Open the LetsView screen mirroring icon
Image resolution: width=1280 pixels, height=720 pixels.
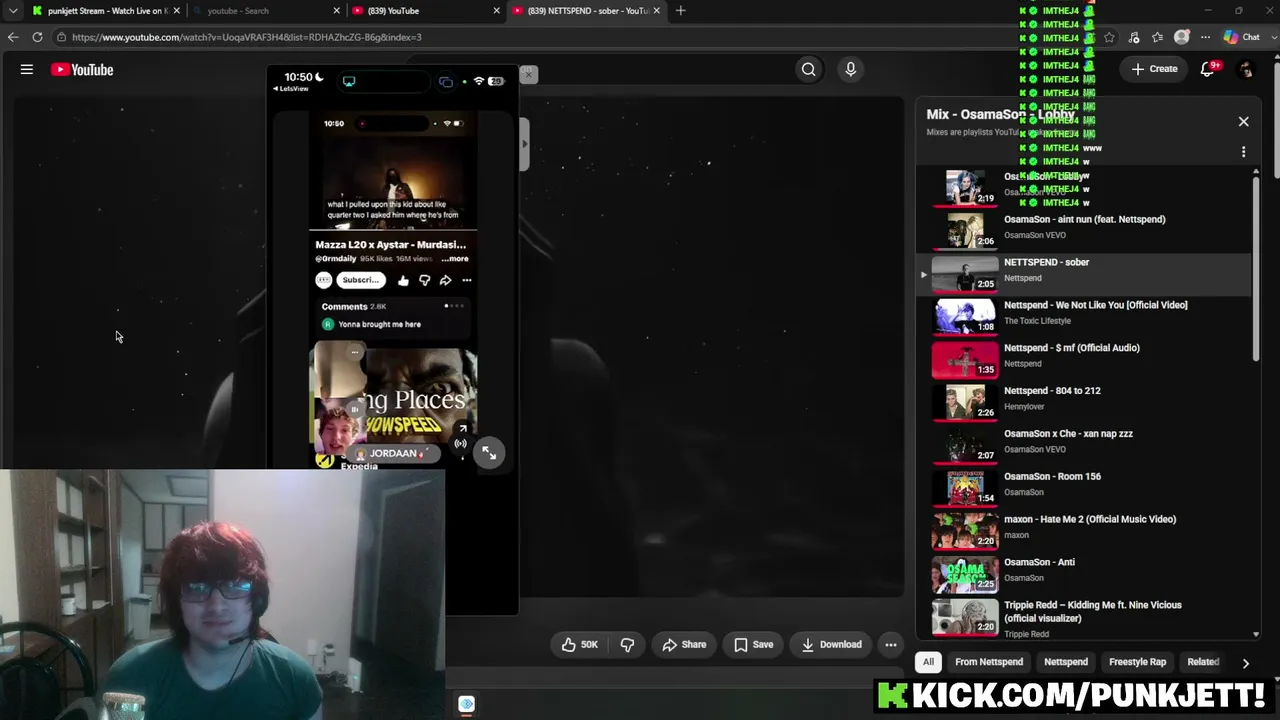pyautogui.click(x=349, y=82)
